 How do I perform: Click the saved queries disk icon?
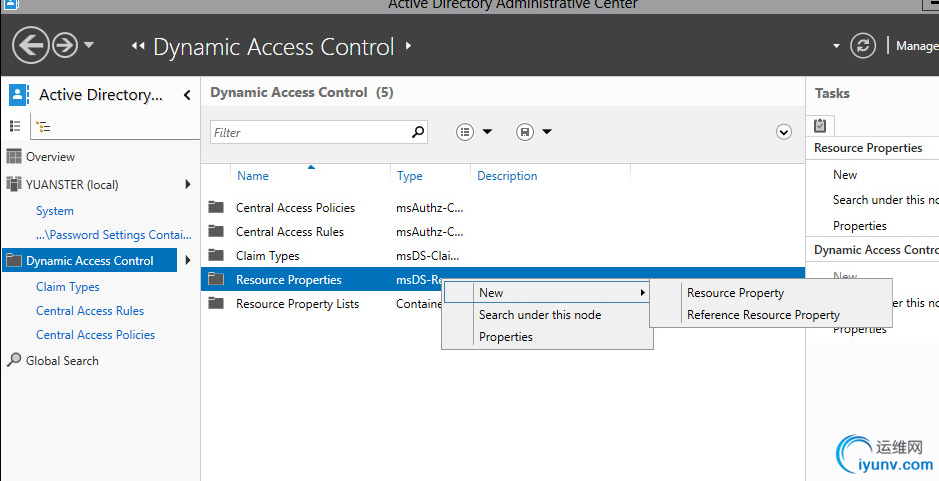[525, 132]
